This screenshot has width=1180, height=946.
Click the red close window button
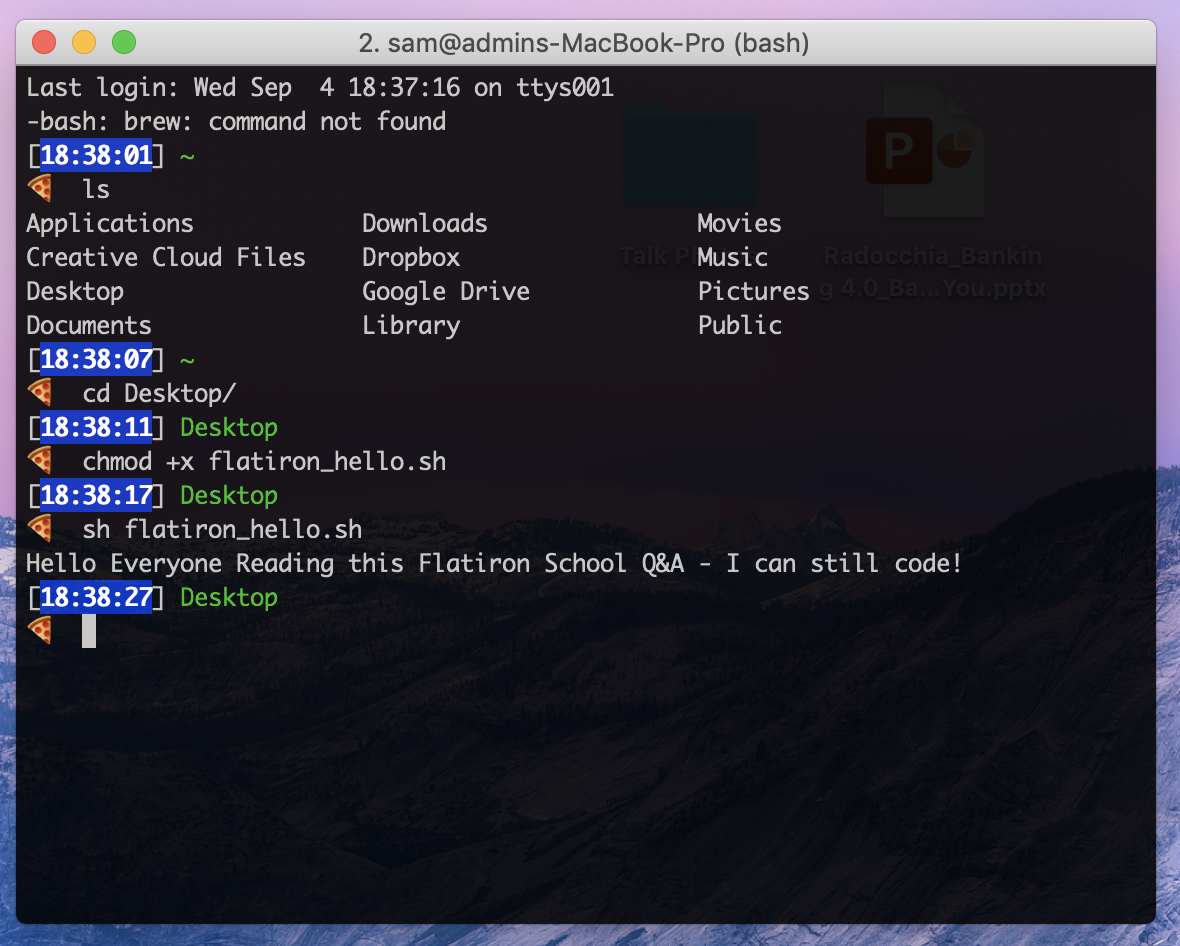click(44, 42)
